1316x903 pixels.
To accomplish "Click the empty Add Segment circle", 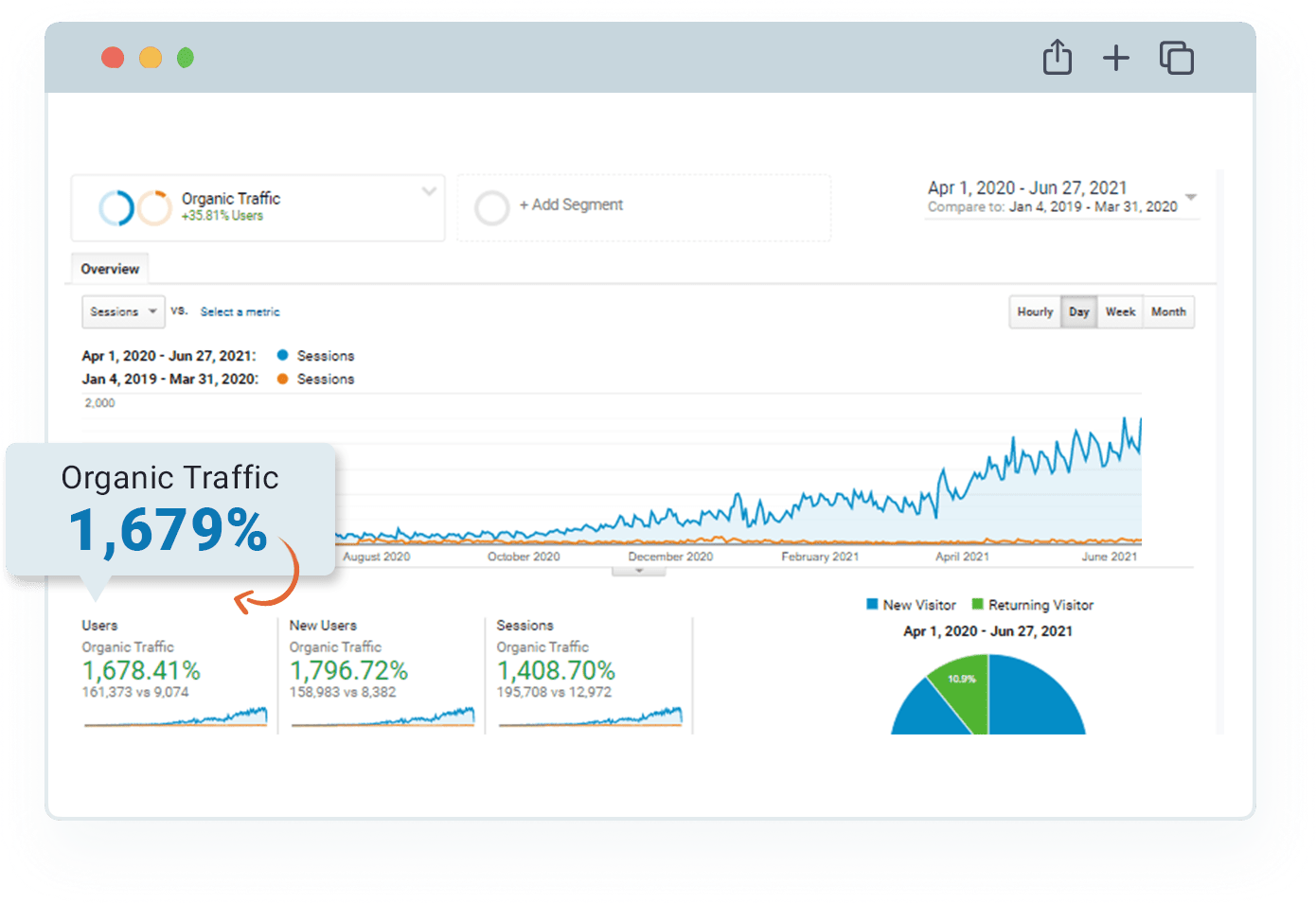I will (491, 208).
